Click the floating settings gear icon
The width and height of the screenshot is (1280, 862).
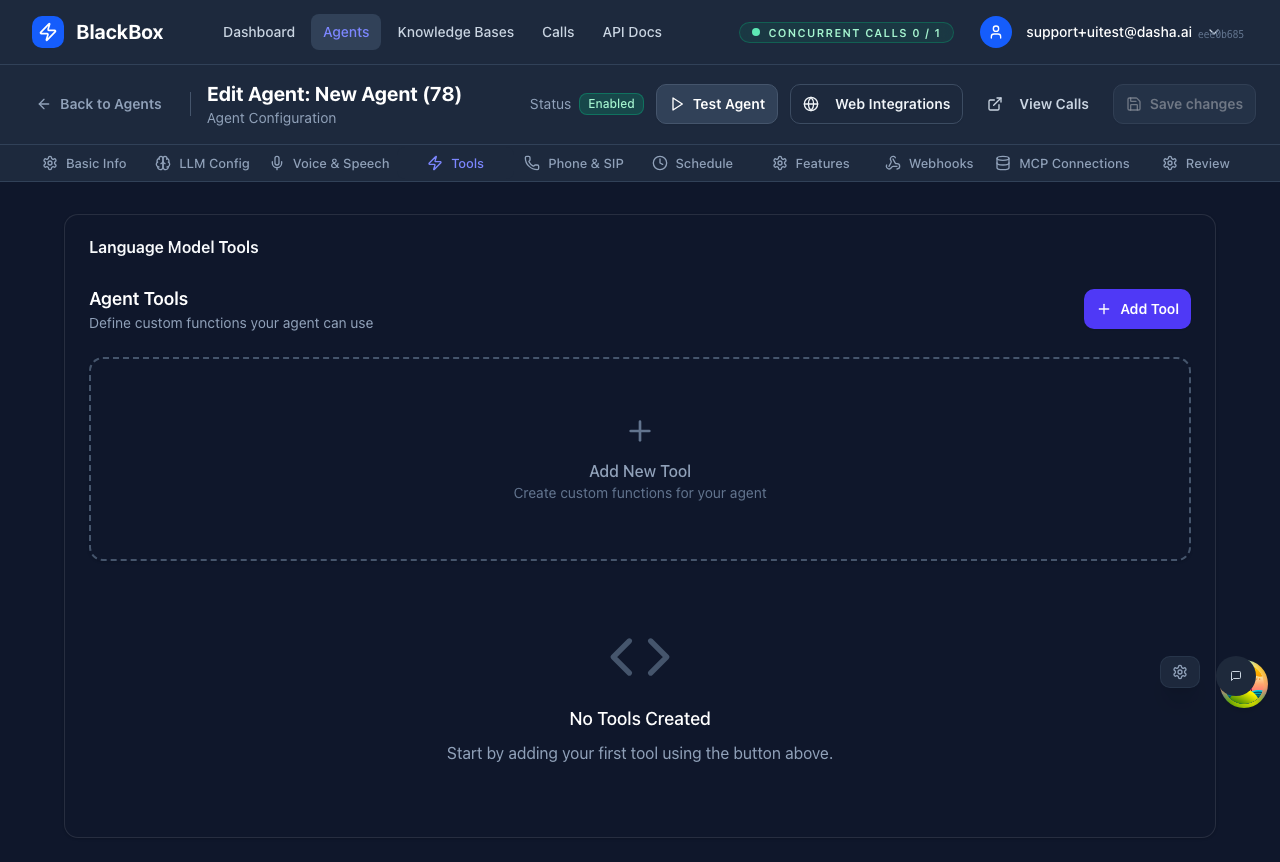(x=1180, y=672)
